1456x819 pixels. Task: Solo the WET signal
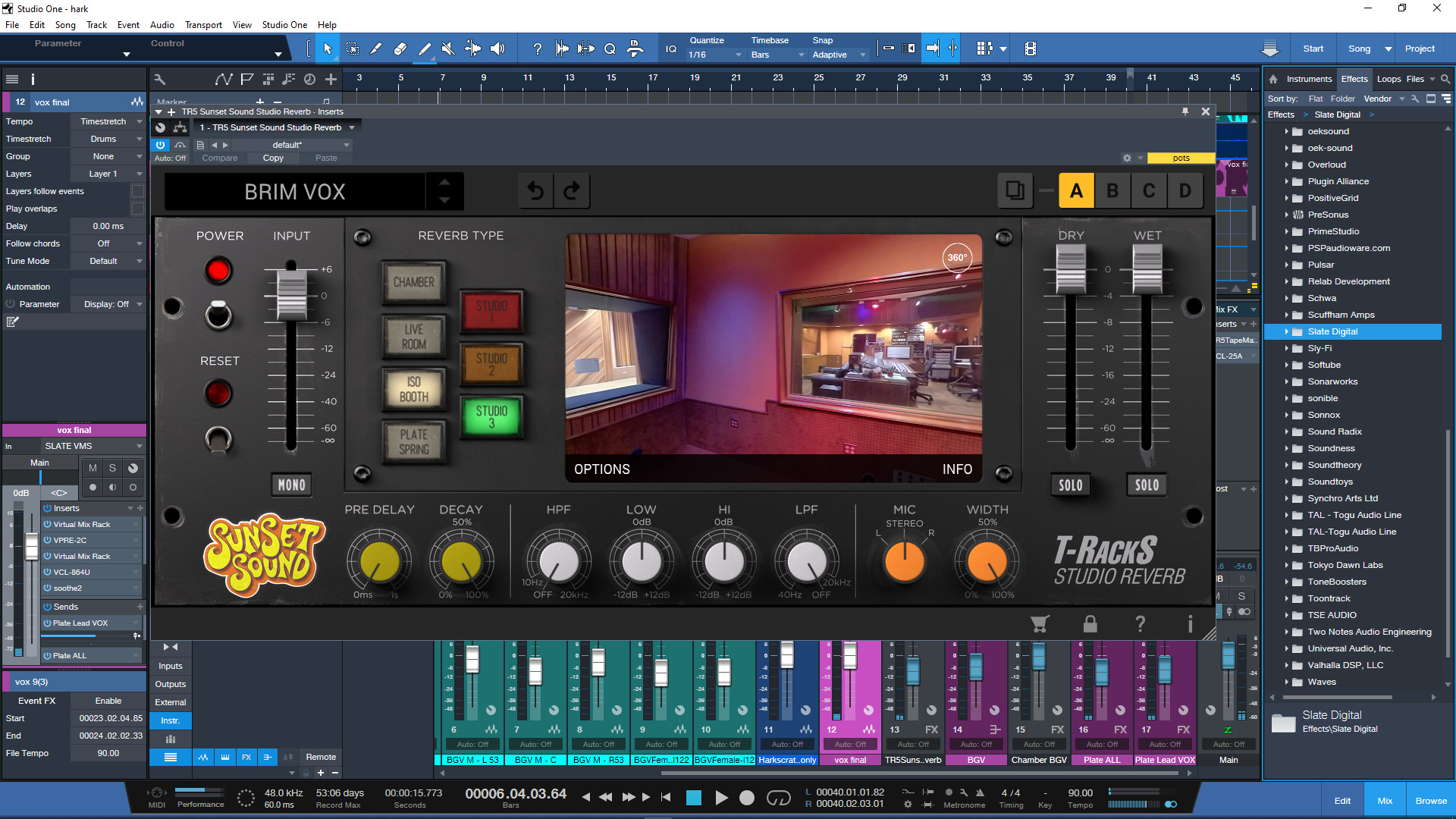1147,485
